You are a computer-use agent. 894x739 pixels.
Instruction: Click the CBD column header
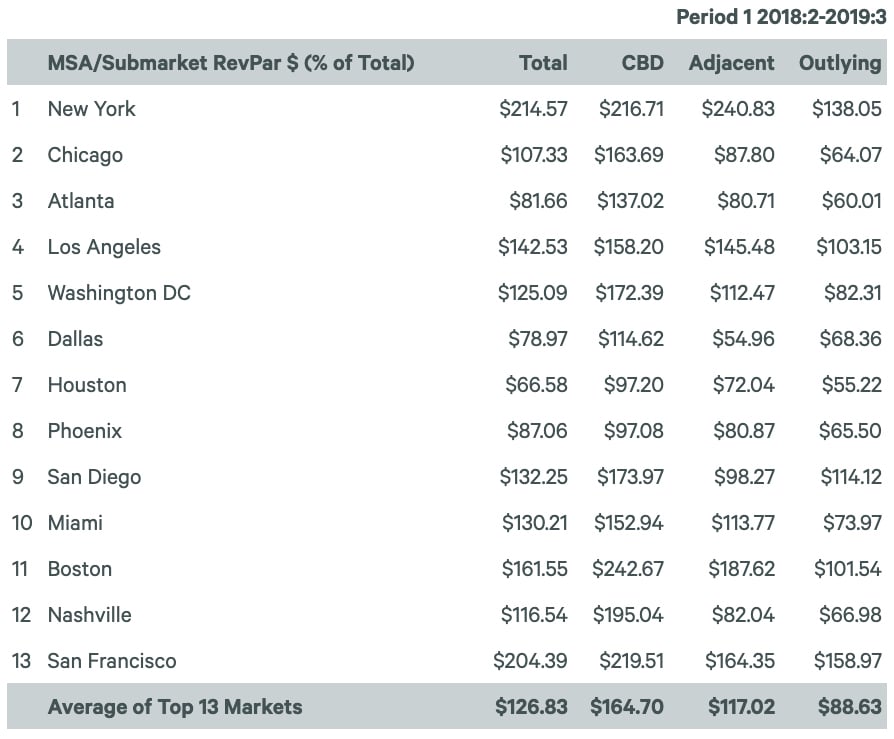coord(642,63)
